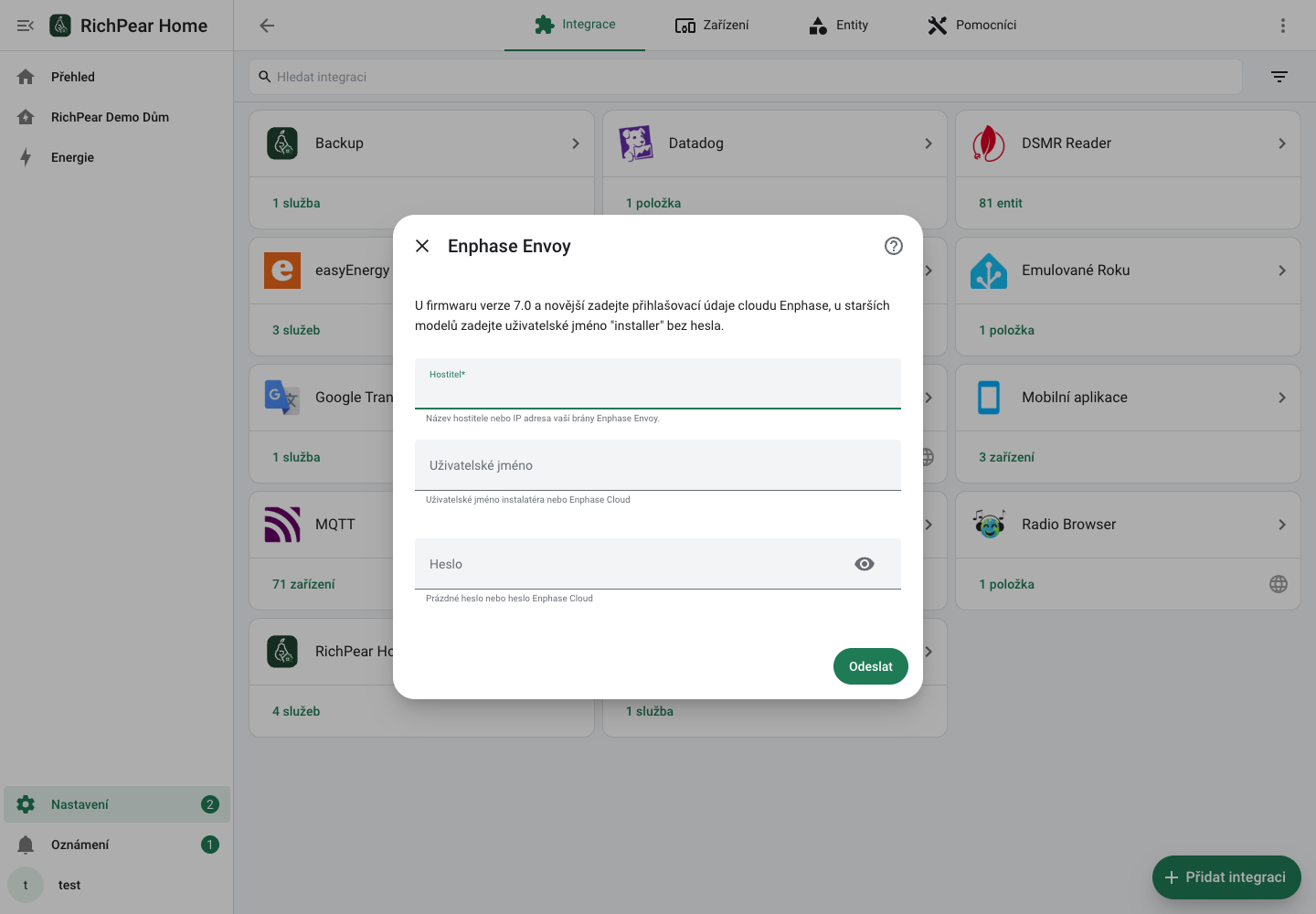Image resolution: width=1316 pixels, height=914 pixels.
Task: Expand the Datadog integration chevron
Action: pos(929,143)
